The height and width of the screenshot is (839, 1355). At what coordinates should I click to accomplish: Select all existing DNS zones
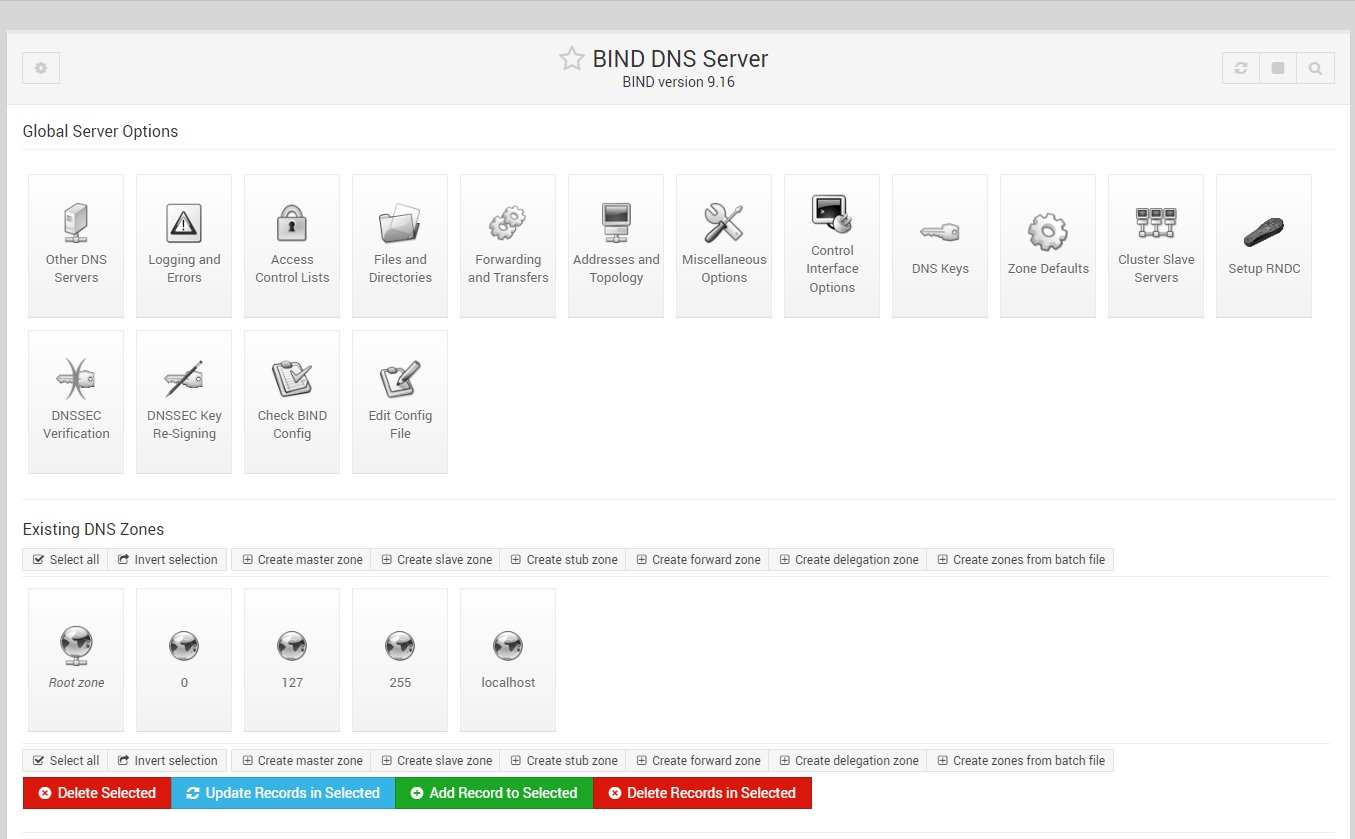click(x=64, y=559)
